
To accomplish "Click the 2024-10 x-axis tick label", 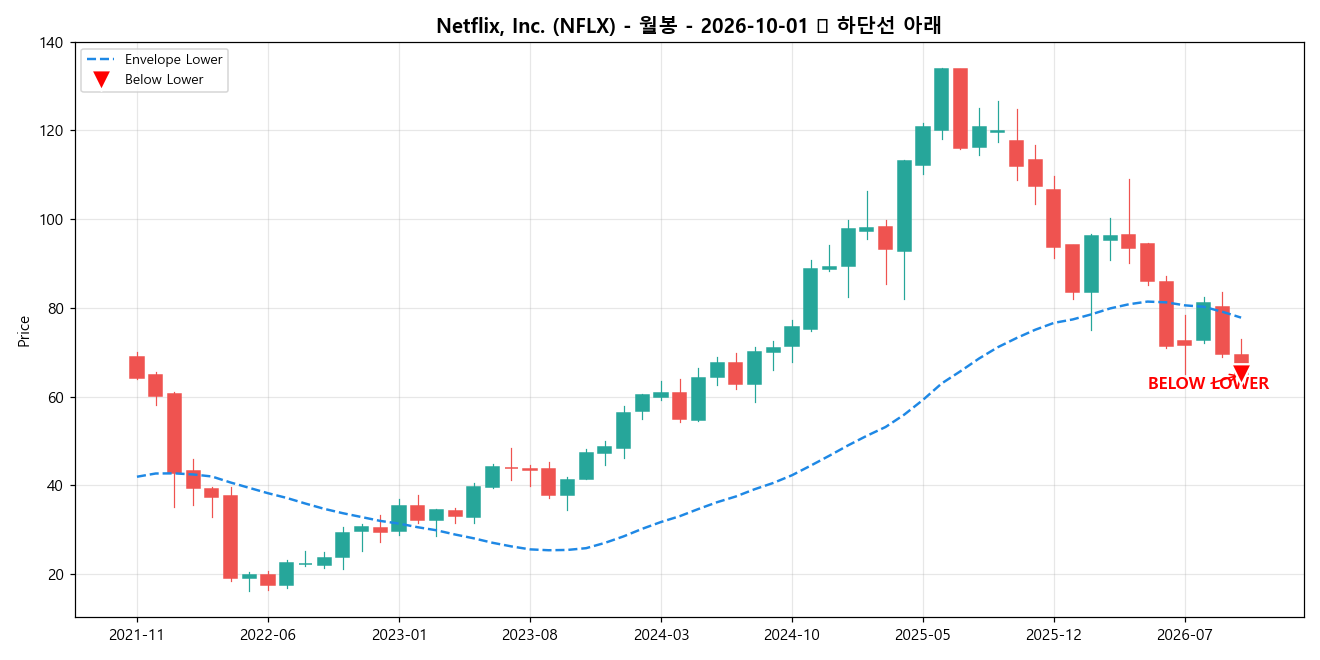I will 792,634.
